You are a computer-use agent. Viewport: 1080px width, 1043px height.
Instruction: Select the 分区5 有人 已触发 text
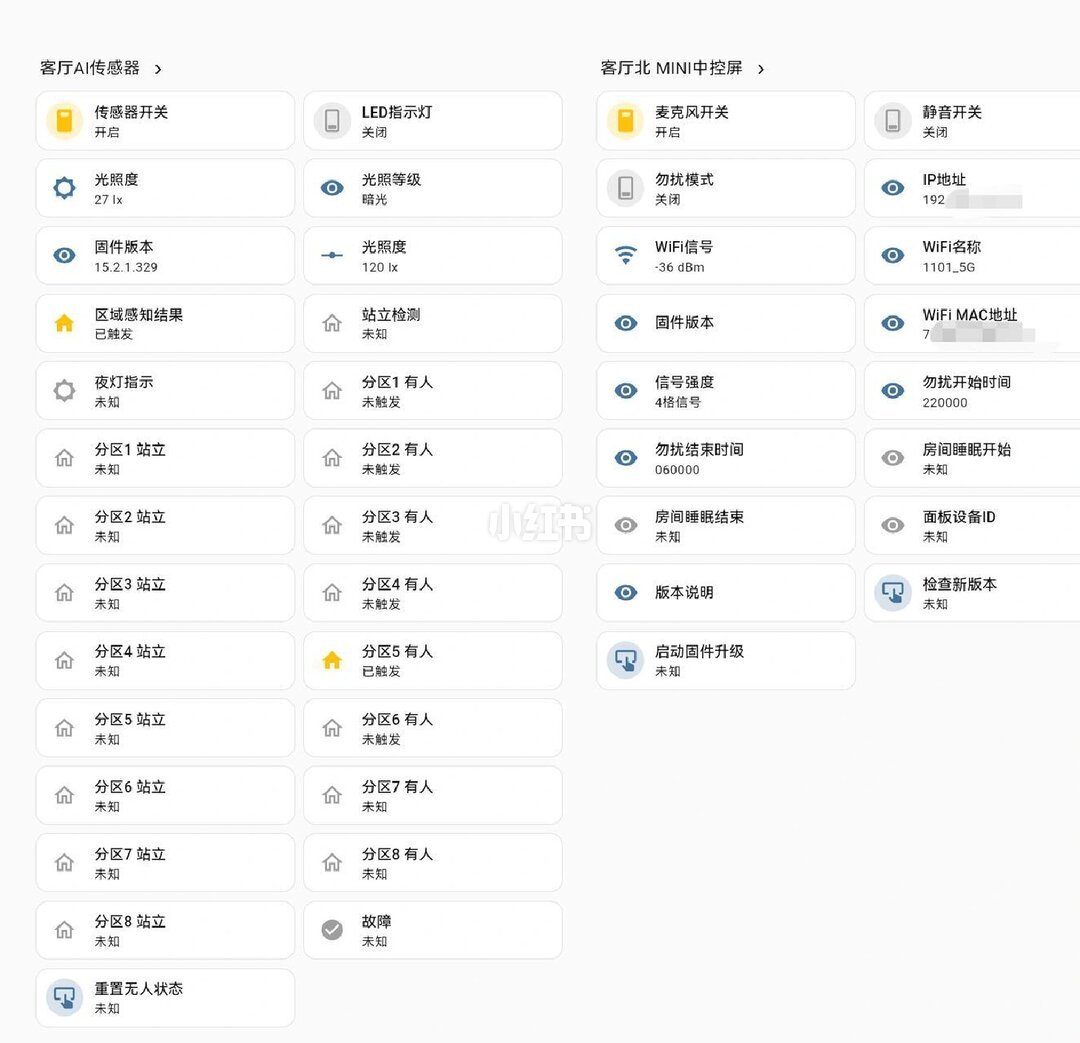(x=397, y=661)
